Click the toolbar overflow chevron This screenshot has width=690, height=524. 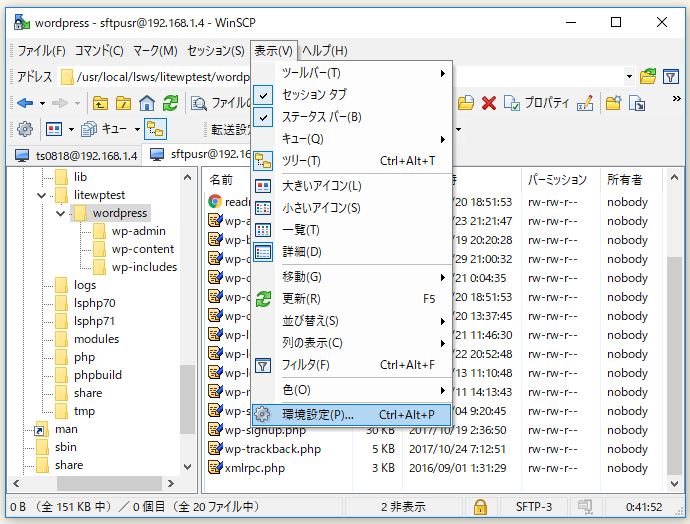tap(676, 99)
